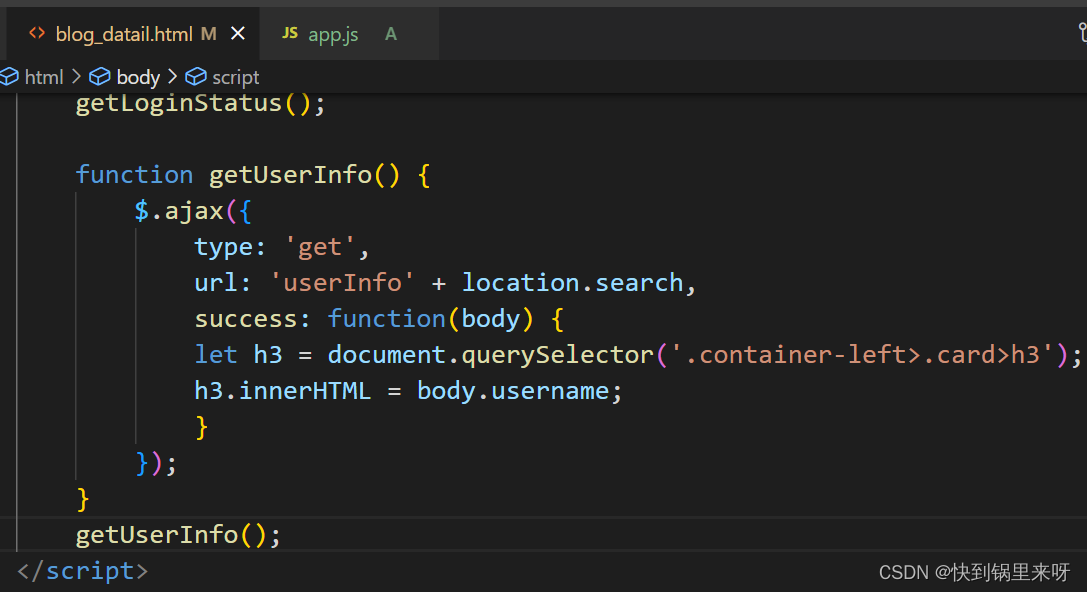This screenshot has width=1087, height=592.
Task: Select the script breadcrumb item
Action: click(235, 77)
